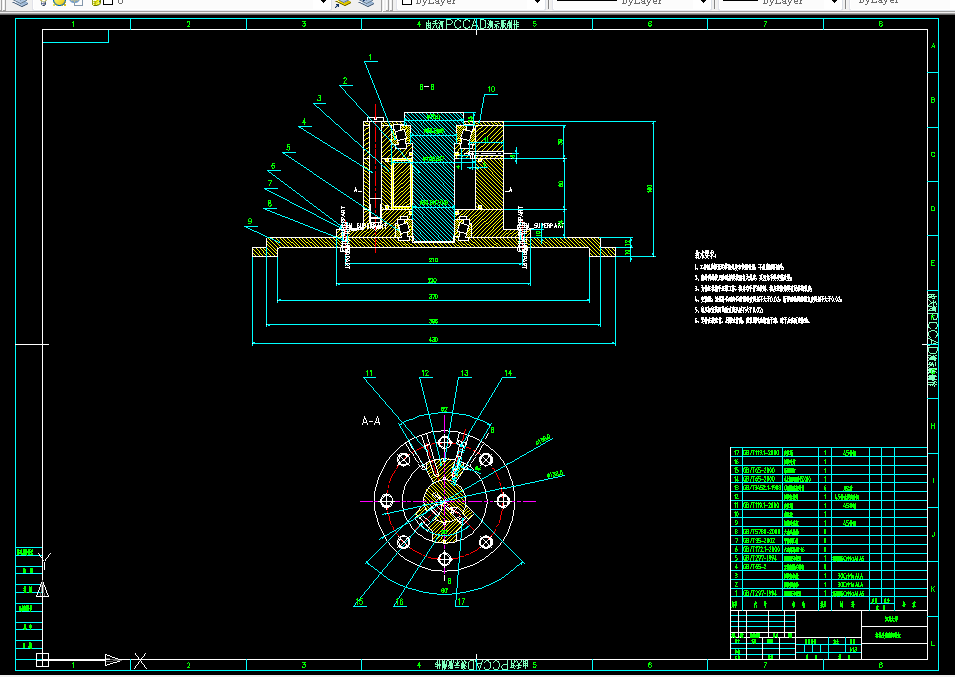Image resolution: width=955 pixels, height=677 pixels.
Task: Open the ByLayer color control dropdown
Action: point(471,2)
